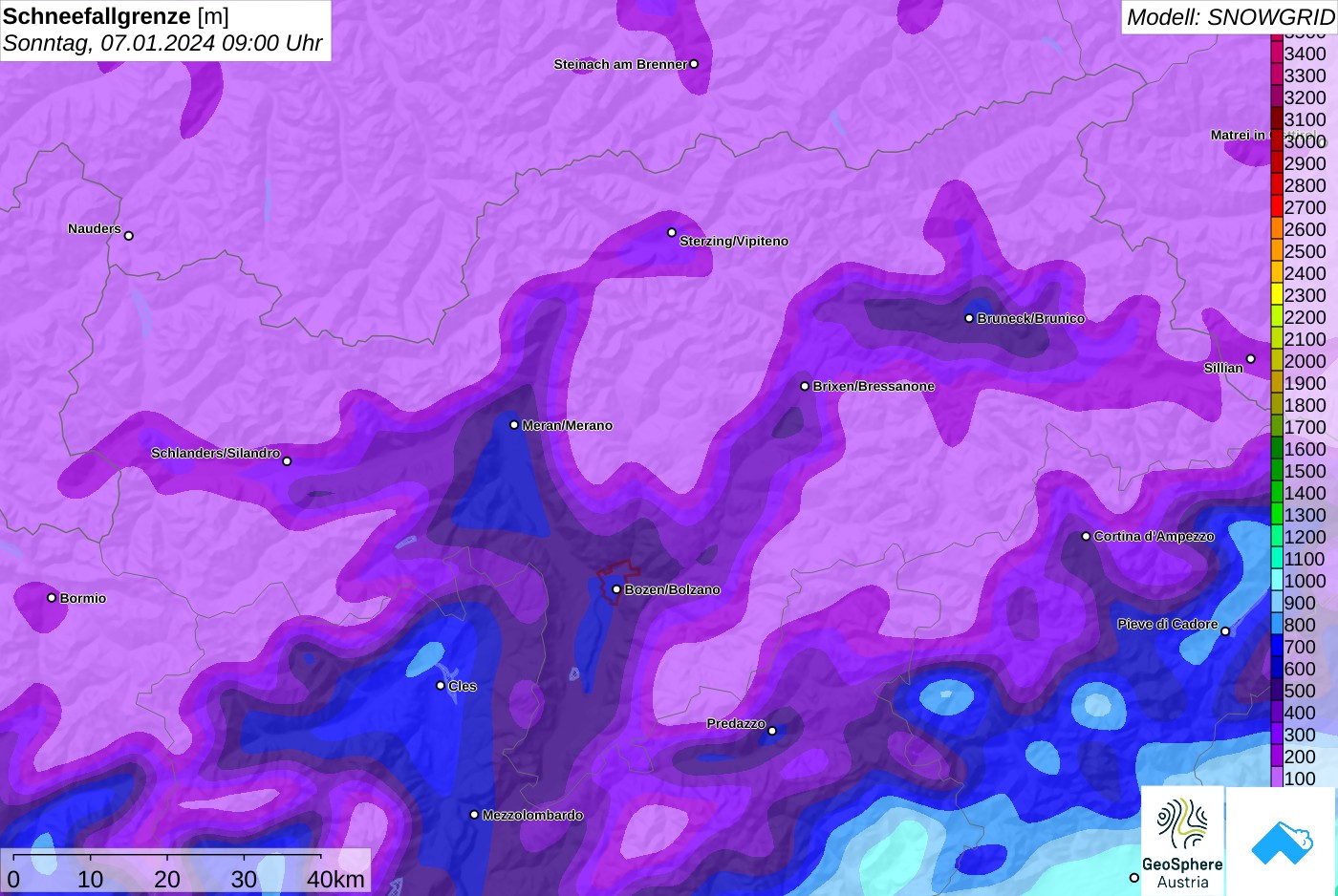Select the 3200 m legend color box

coord(1276,97)
